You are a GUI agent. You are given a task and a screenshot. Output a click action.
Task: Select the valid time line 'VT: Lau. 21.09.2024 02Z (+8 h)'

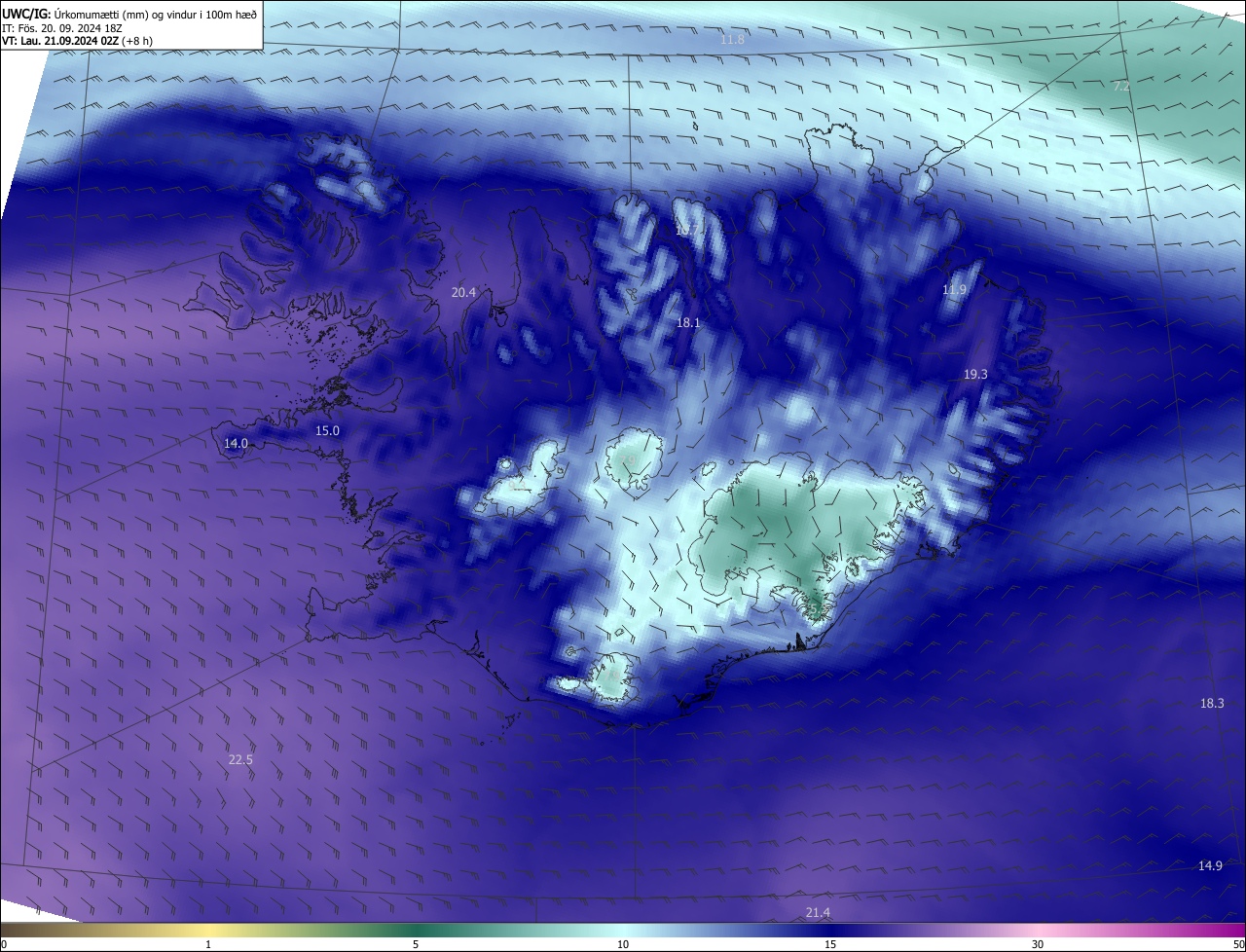[77, 41]
